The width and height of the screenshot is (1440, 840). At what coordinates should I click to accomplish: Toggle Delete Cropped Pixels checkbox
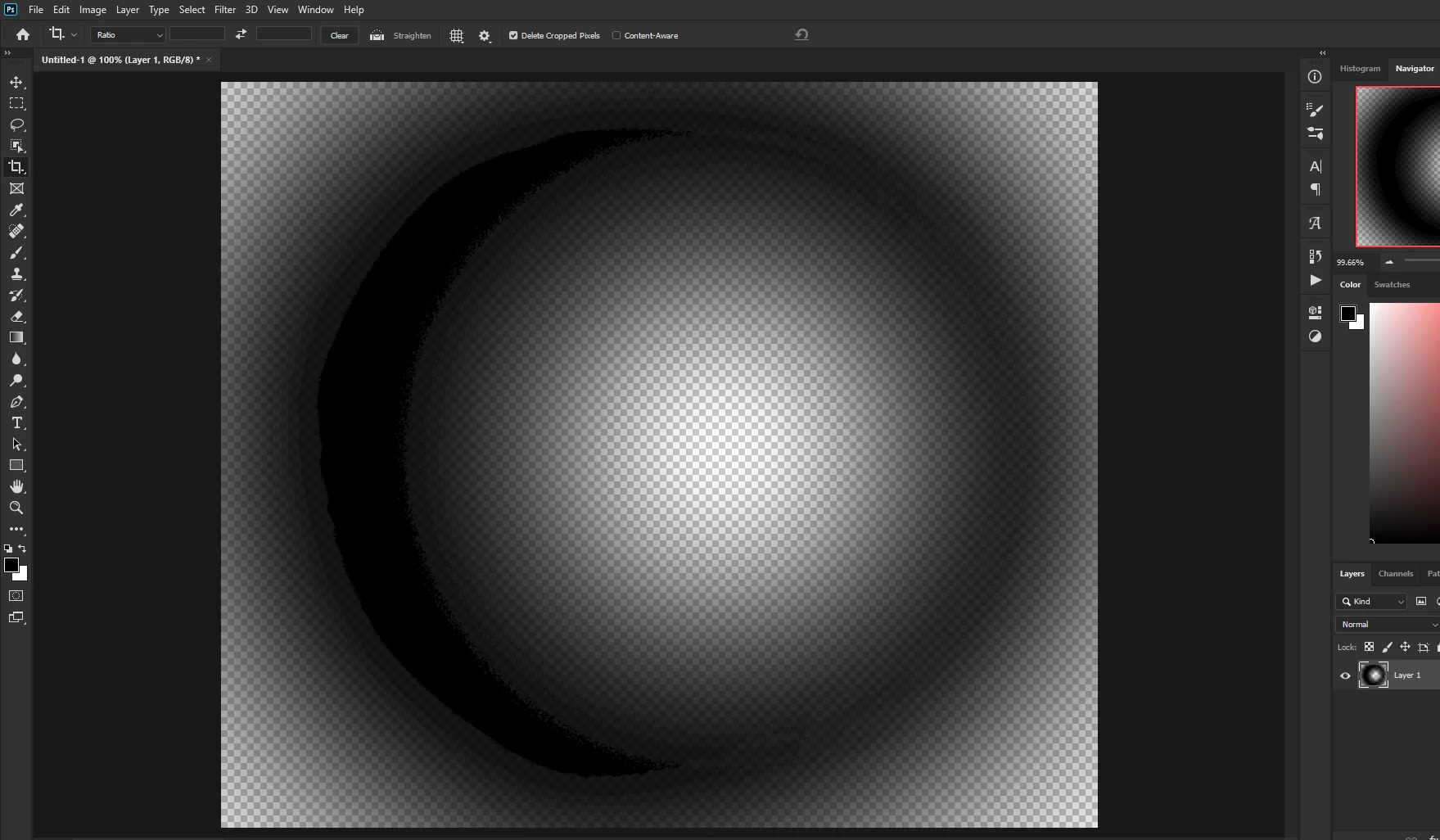513,35
